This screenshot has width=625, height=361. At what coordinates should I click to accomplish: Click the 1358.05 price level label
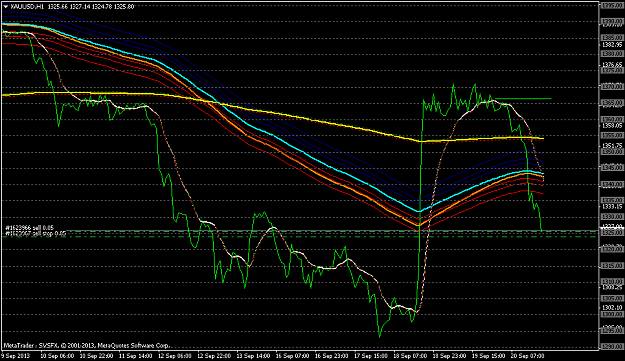pos(612,126)
